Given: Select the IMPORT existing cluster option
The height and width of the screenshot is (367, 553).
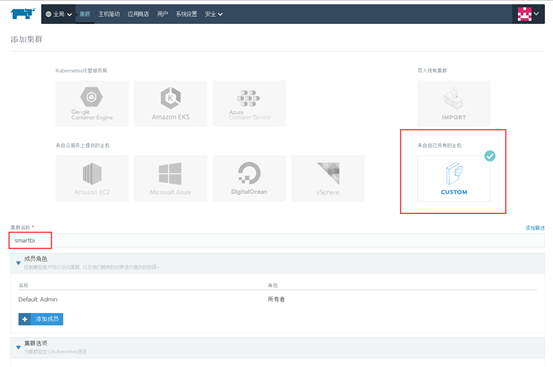Looking at the screenshot, I should tap(454, 104).
